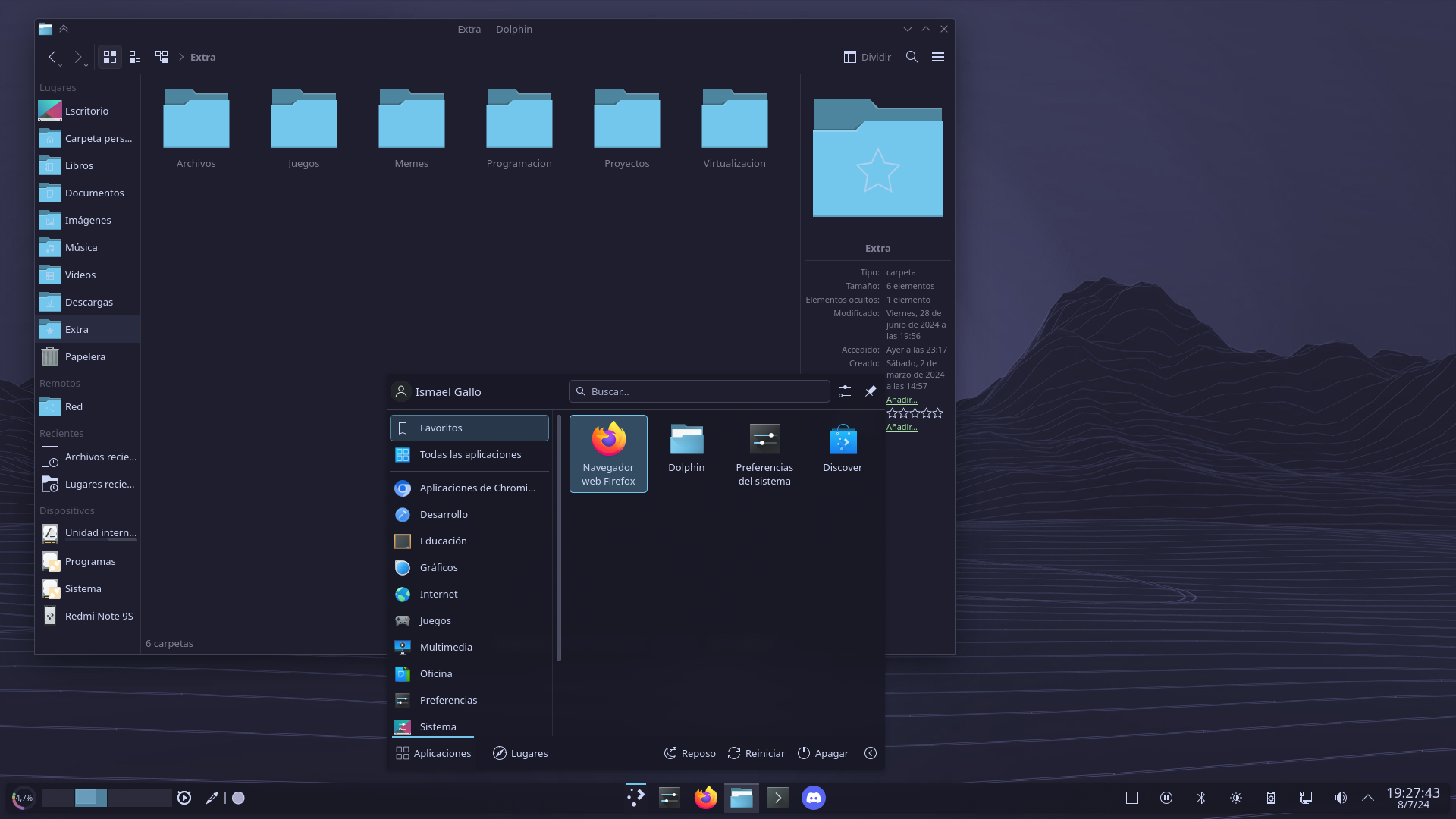This screenshot has height=819, width=1456.
Task: Open Red network place
Action: click(88, 406)
